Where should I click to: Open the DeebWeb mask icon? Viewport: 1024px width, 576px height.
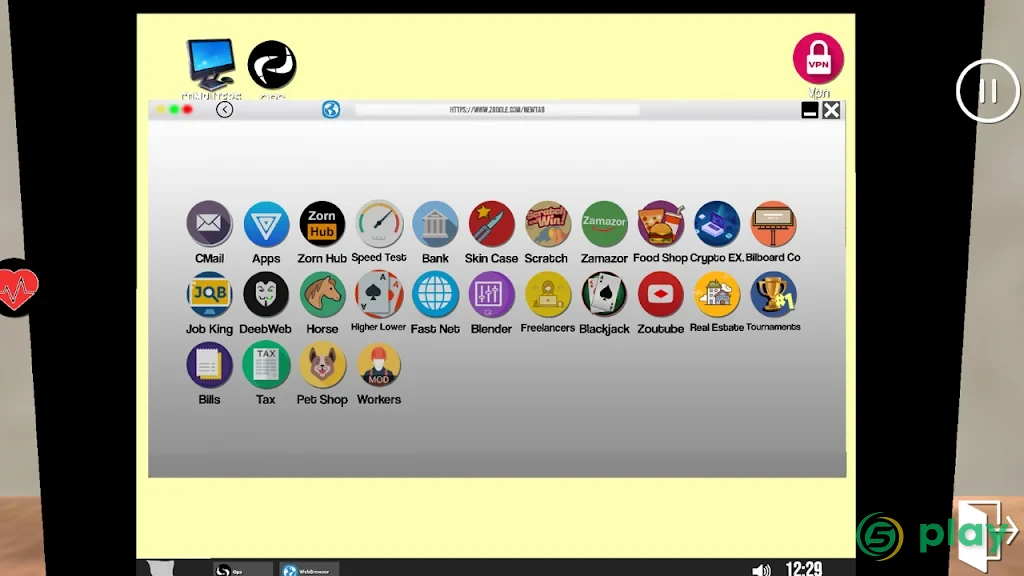[x=266, y=295]
